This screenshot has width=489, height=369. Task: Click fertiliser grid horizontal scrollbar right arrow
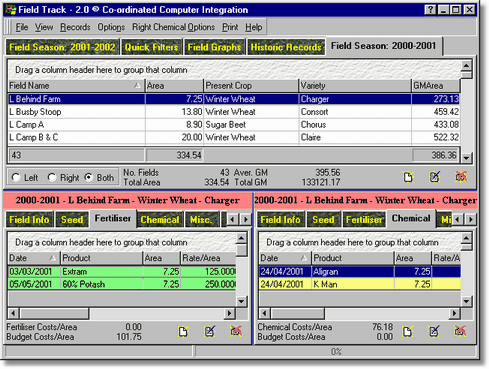pos(229,313)
